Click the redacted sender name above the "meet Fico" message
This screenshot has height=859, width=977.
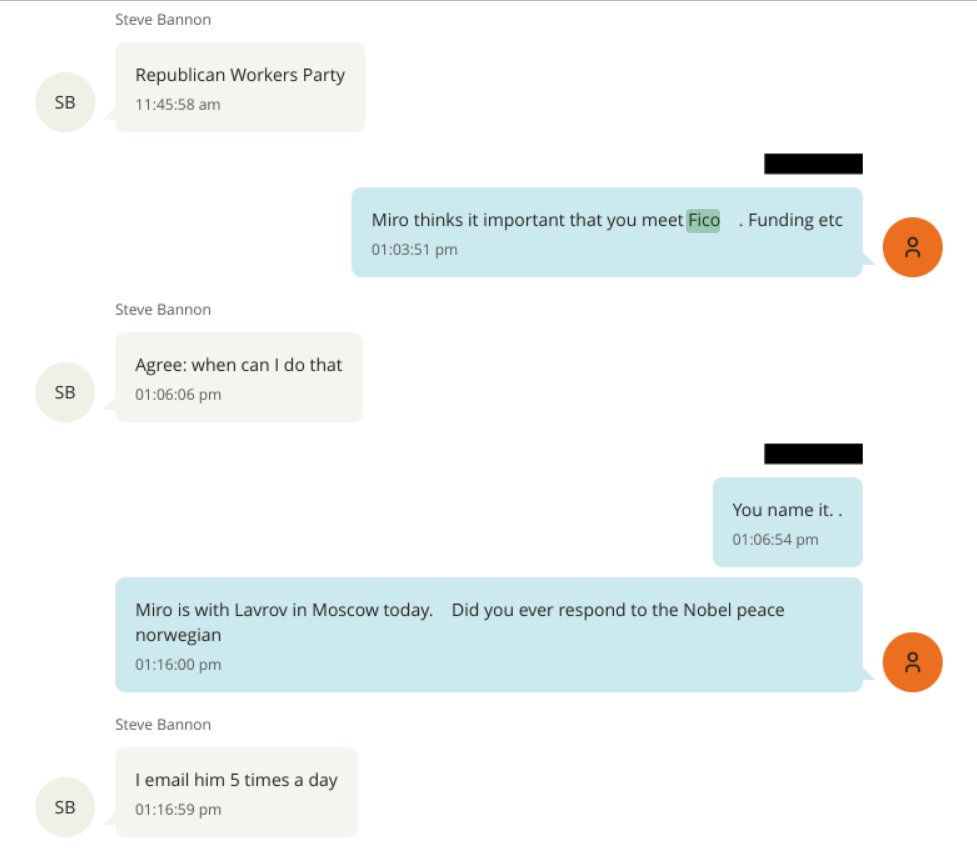point(812,164)
